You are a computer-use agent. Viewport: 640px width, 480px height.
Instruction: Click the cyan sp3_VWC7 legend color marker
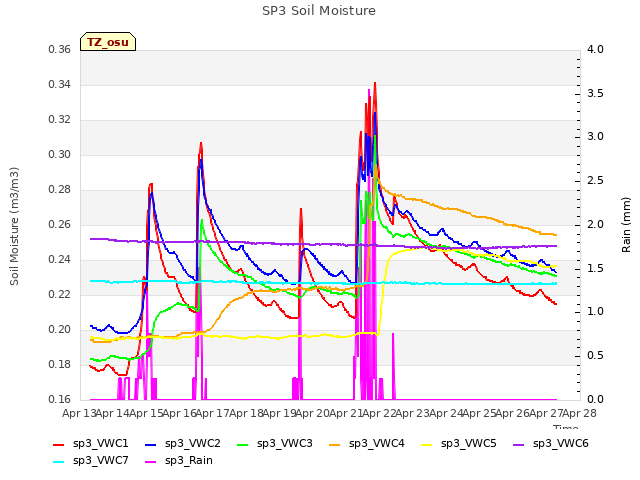[x=59, y=462]
